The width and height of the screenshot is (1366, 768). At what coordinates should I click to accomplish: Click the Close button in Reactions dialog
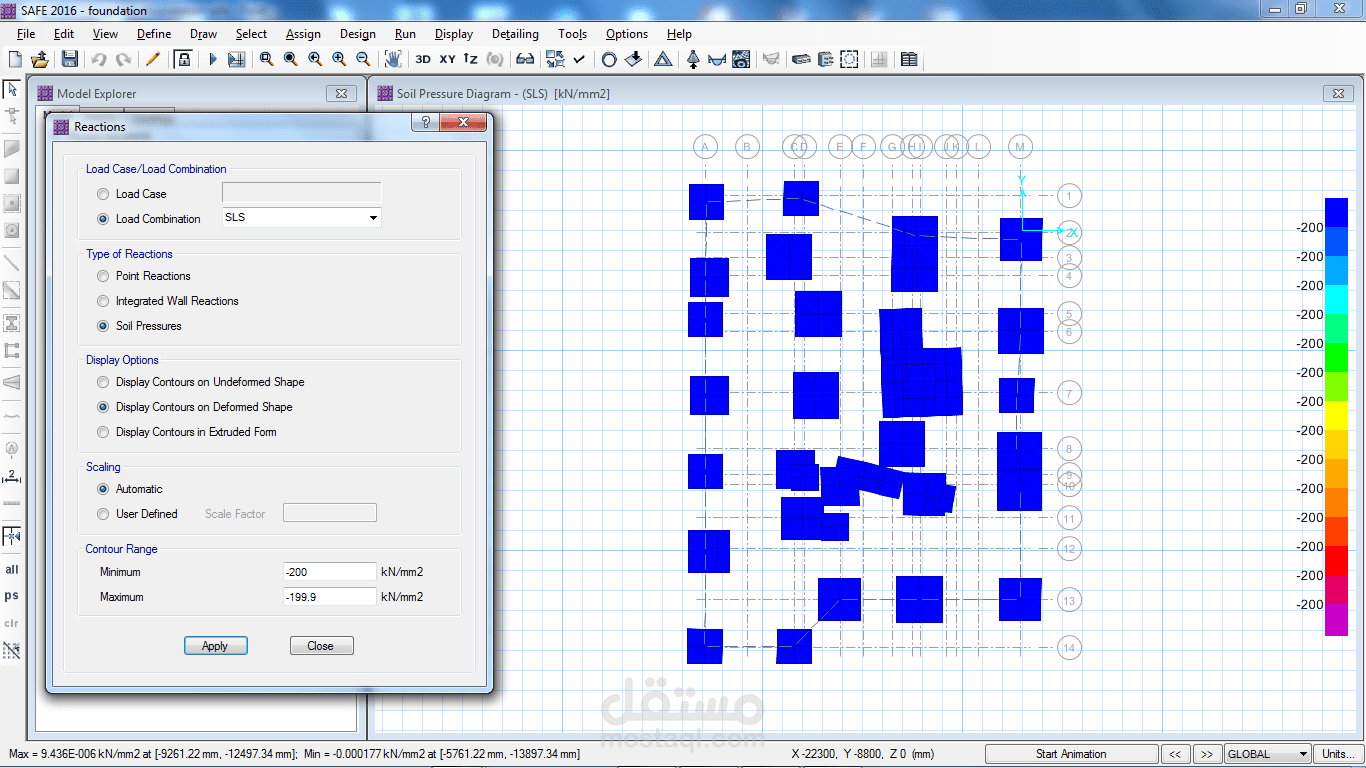(321, 646)
